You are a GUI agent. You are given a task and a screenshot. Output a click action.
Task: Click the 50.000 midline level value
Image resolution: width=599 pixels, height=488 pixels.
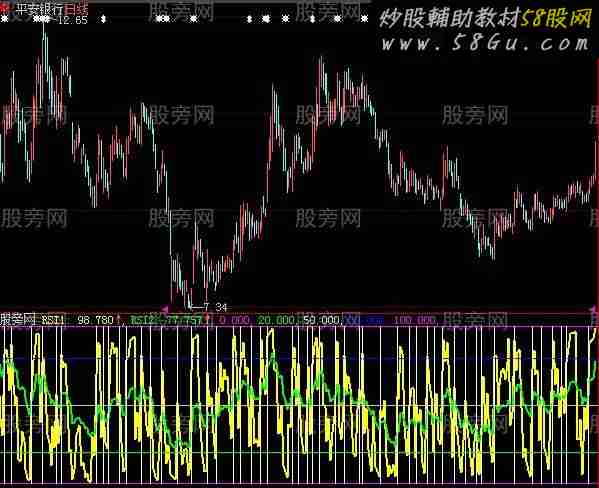tap(322, 320)
